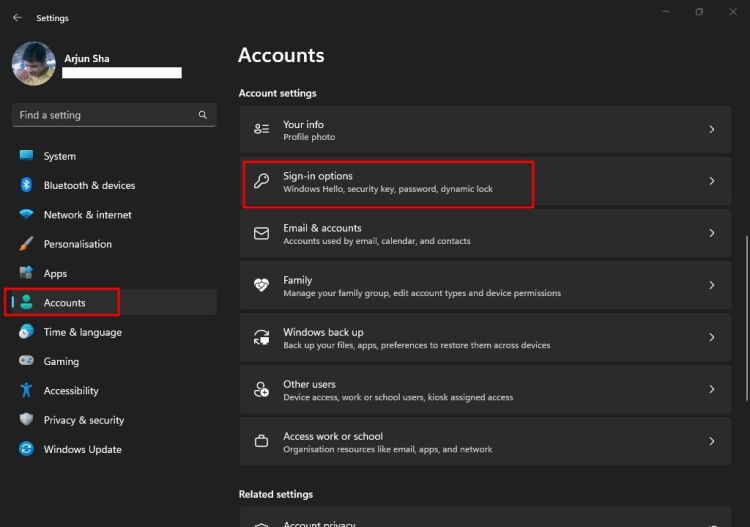Click the Arjun Sha profile picture
750x527 pixels.
click(33, 63)
